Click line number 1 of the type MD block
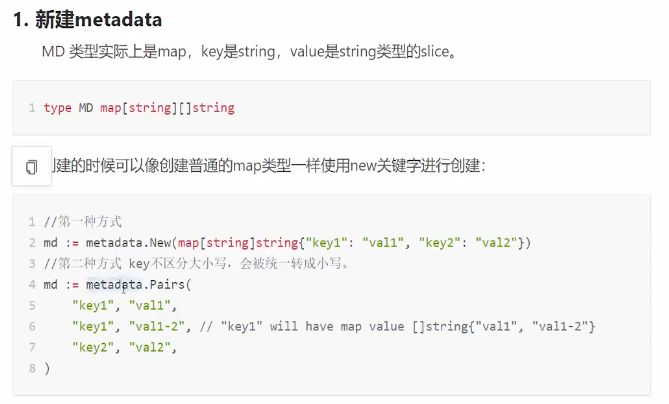This screenshot has width=669, height=404. pyautogui.click(x=32, y=108)
